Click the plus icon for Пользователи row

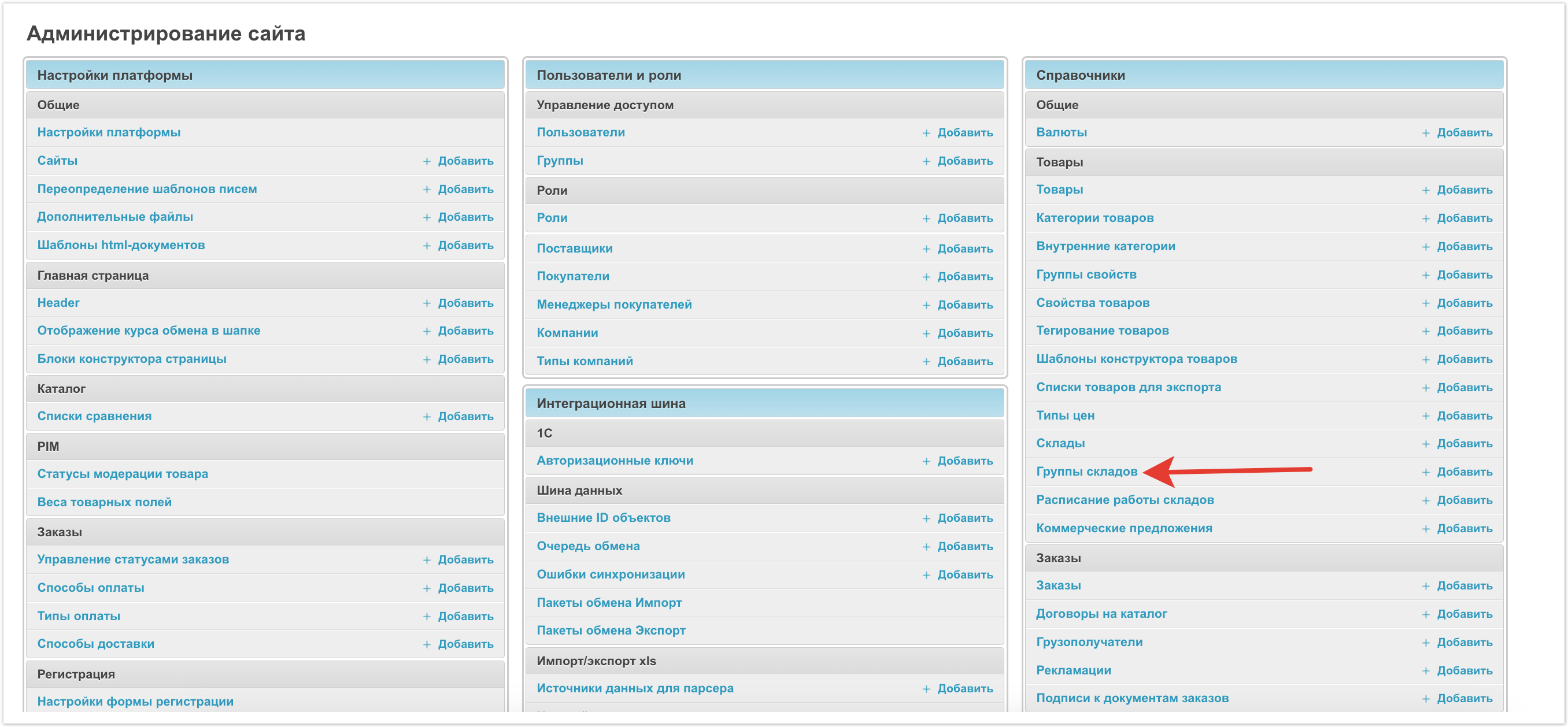926,132
